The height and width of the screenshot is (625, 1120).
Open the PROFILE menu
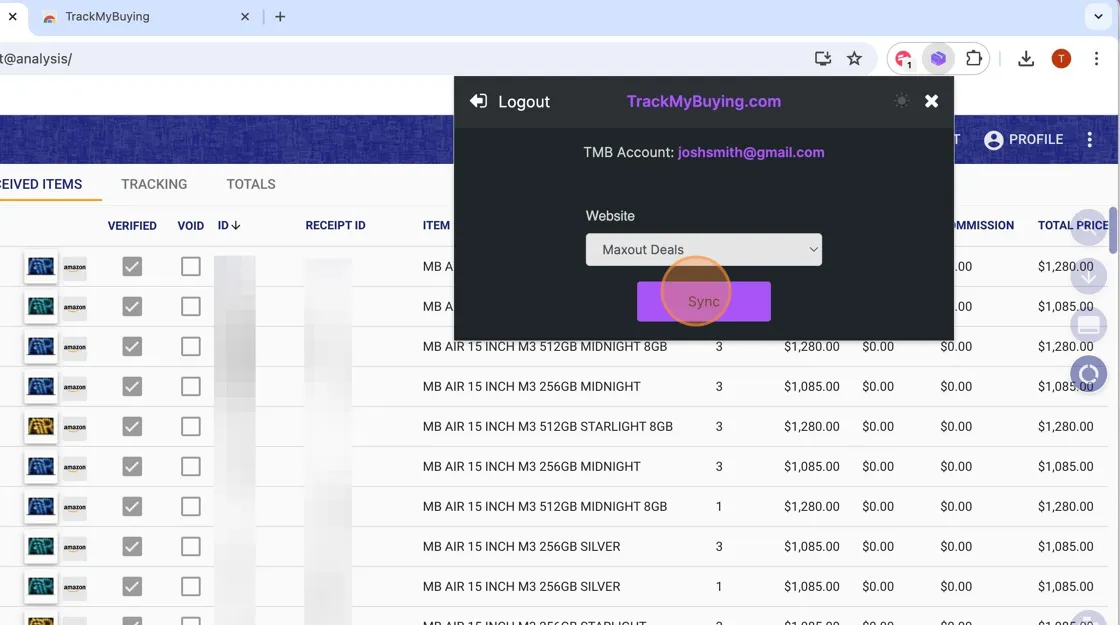click(1024, 139)
